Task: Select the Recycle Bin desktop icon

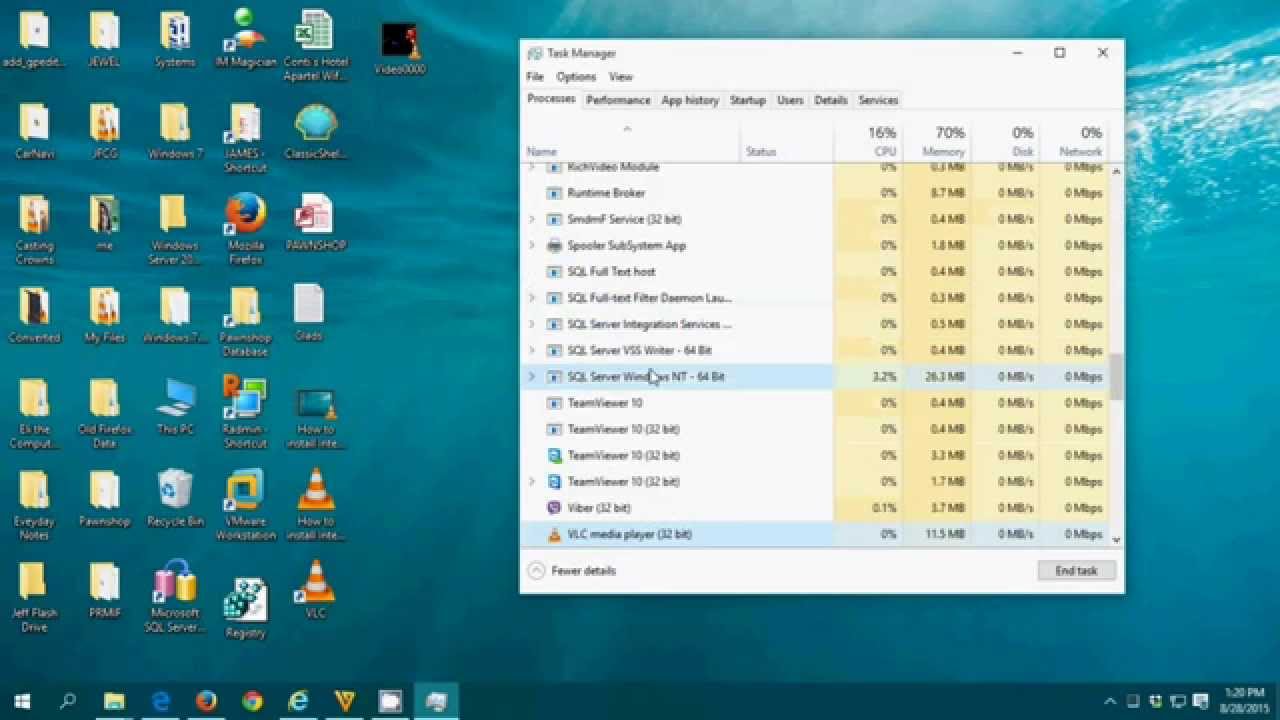Action: point(175,498)
